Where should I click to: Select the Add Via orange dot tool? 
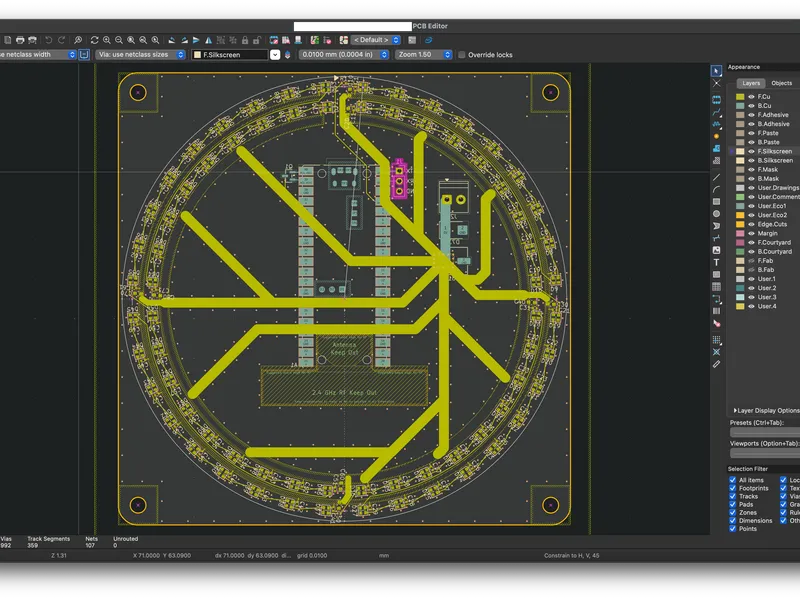coord(716,136)
